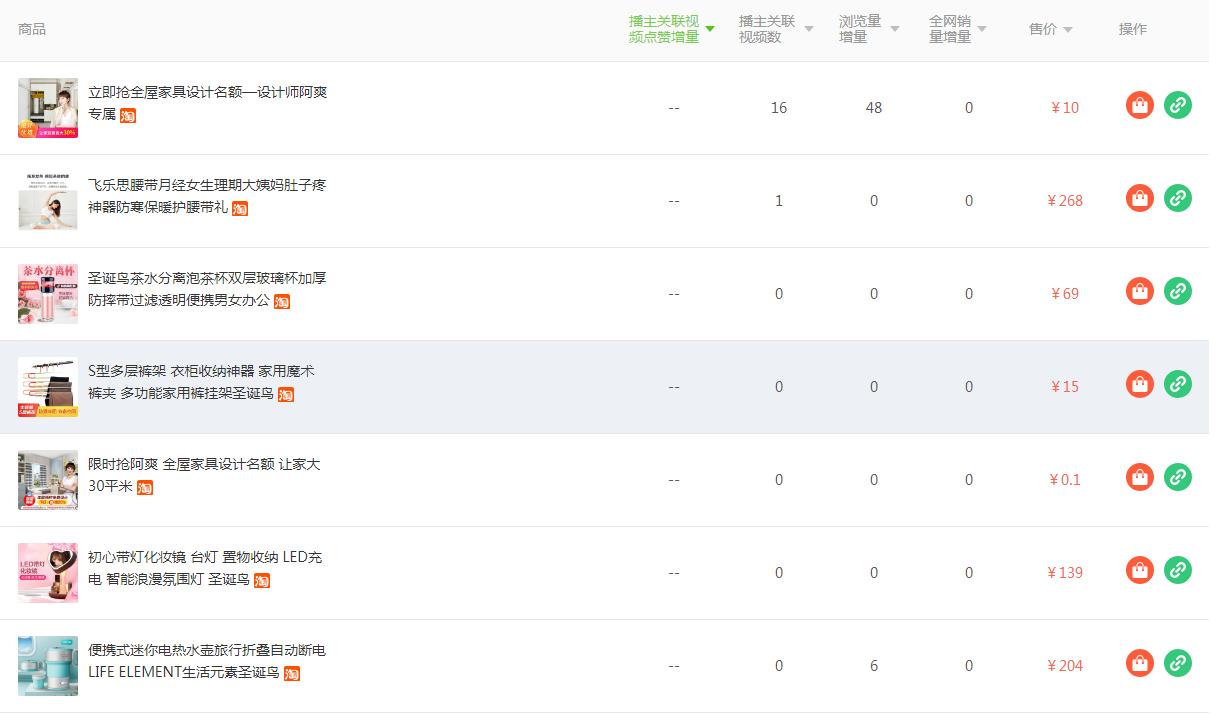Image resolution: width=1223 pixels, height=715 pixels.
Task: Click the shopping bag icon for ¥204 product
Action: (x=1139, y=663)
